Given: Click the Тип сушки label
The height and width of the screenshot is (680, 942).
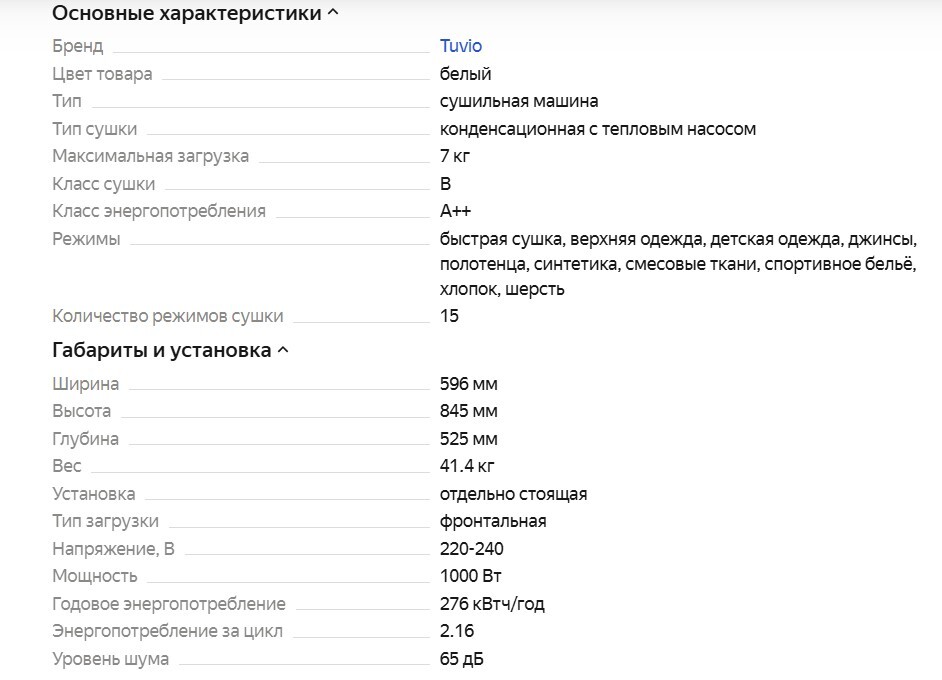Looking at the screenshot, I should 95,129.
